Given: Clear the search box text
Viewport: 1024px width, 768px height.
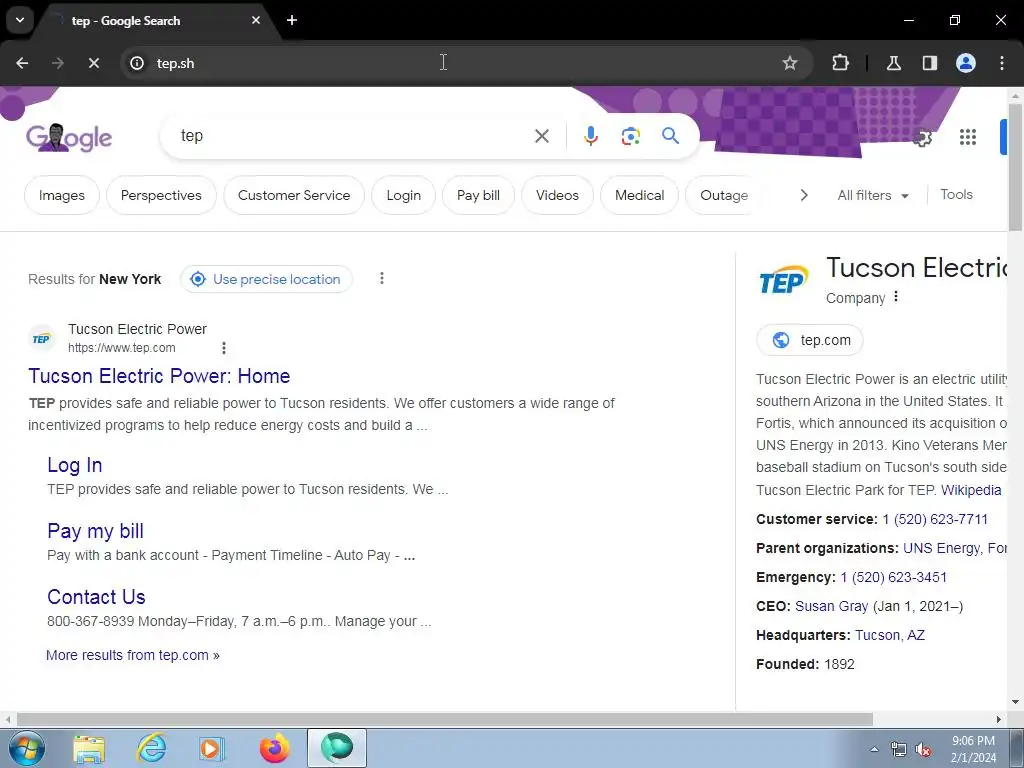Looking at the screenshot, I should click(x=541, y=136).
